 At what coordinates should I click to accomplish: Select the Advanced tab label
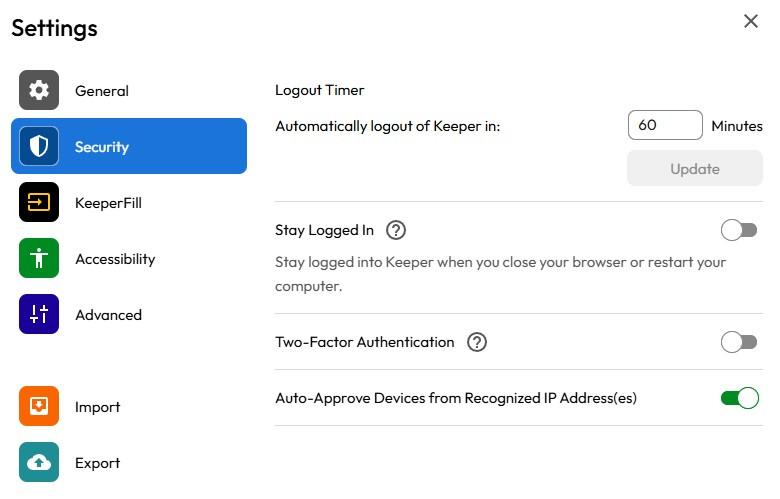[108, 315]
